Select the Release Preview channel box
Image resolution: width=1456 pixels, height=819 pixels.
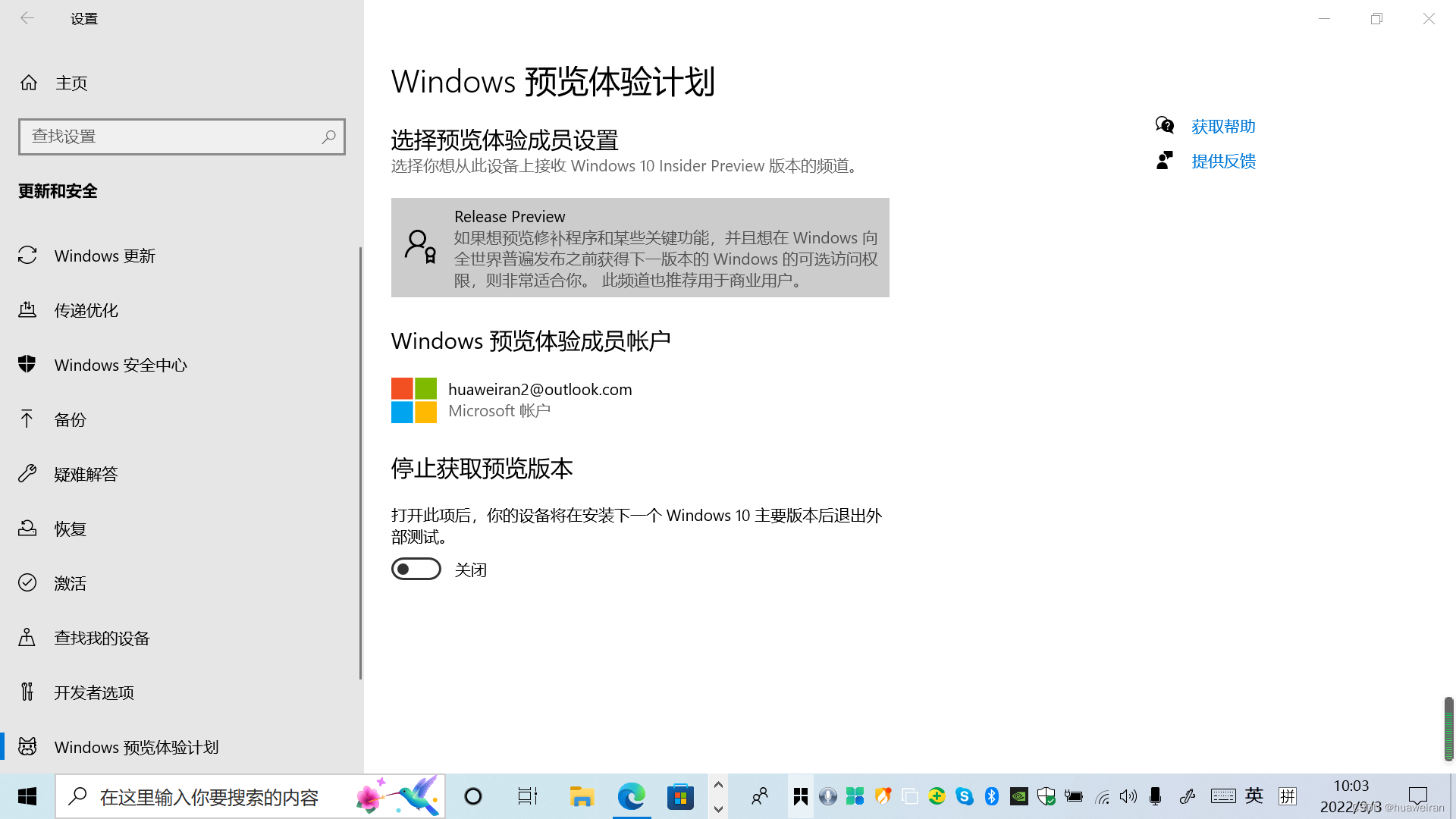coord(639,248)
